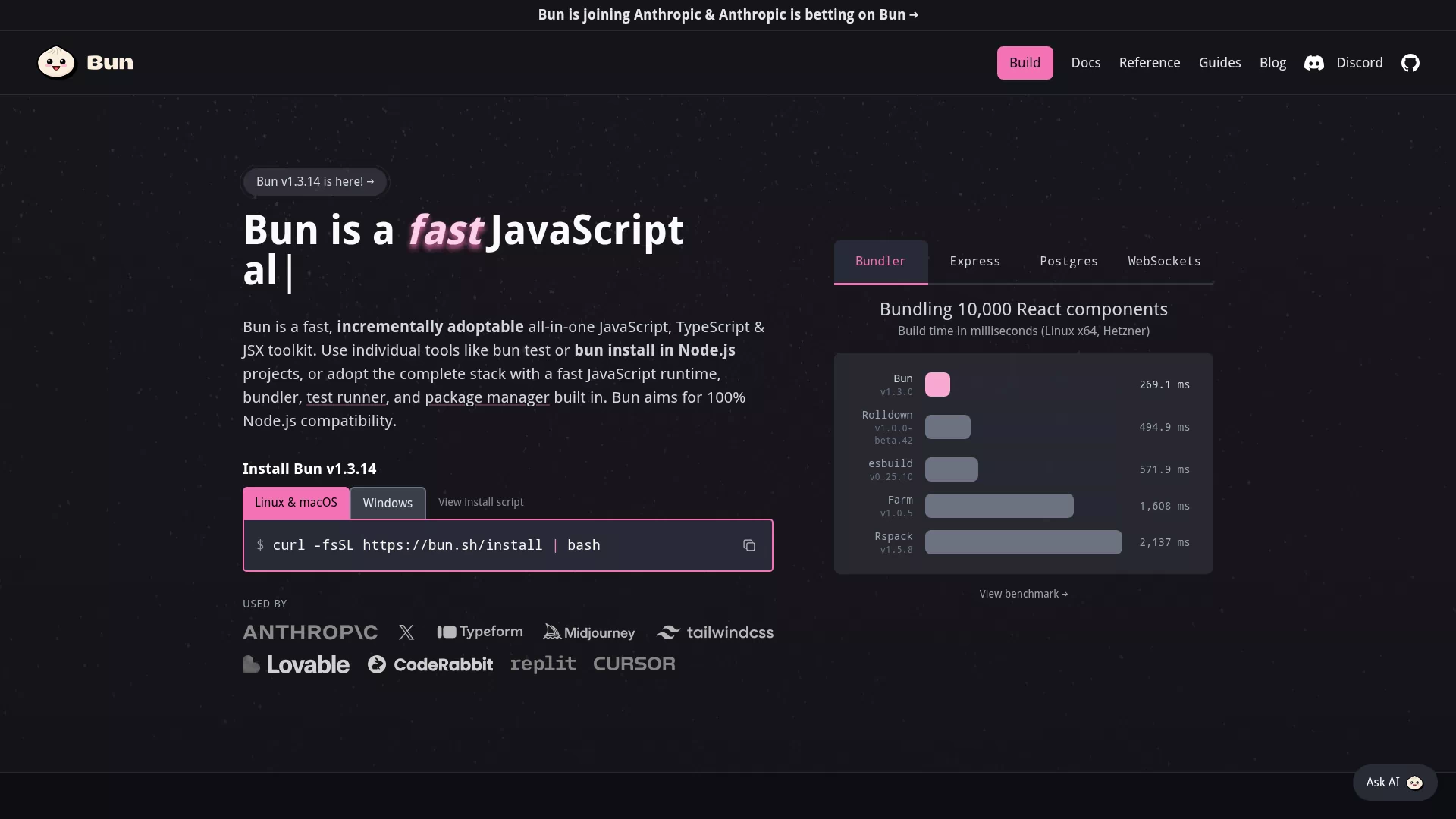Image resolution: width=1456 pixels, height=819 pixels.
Task: Click the Bun logo mascot icon
Action: click(x=57, y=62)
